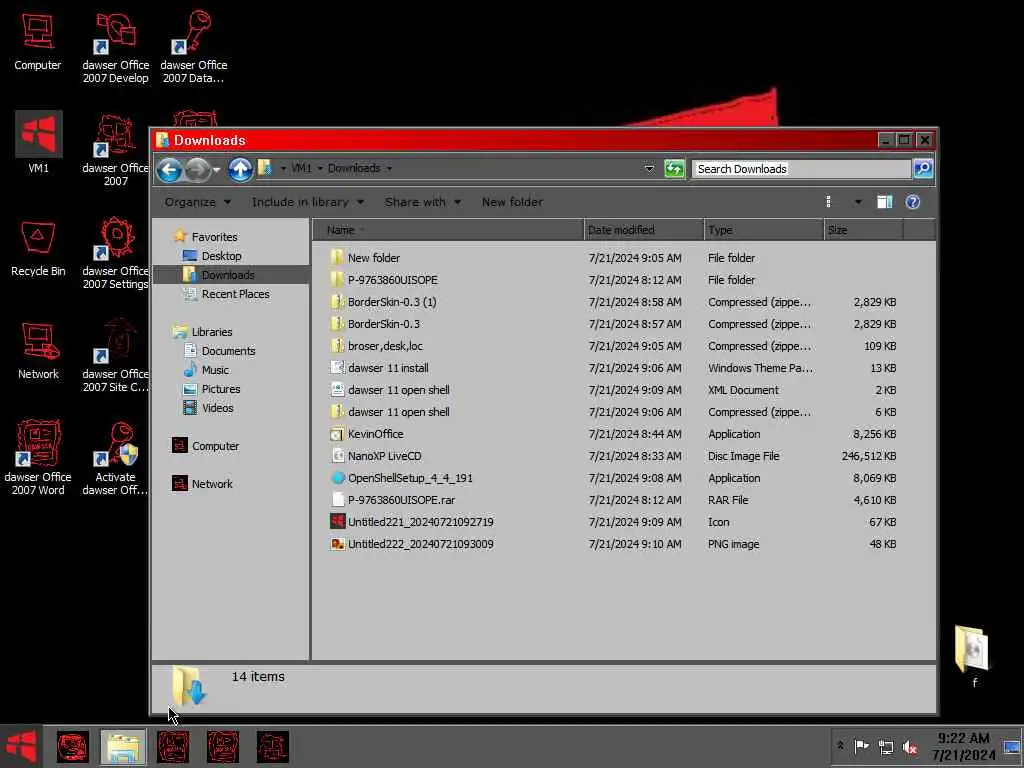Select P-9763860UISOPE.rar file
The image size is (1024, 768).
coord(614,500)
